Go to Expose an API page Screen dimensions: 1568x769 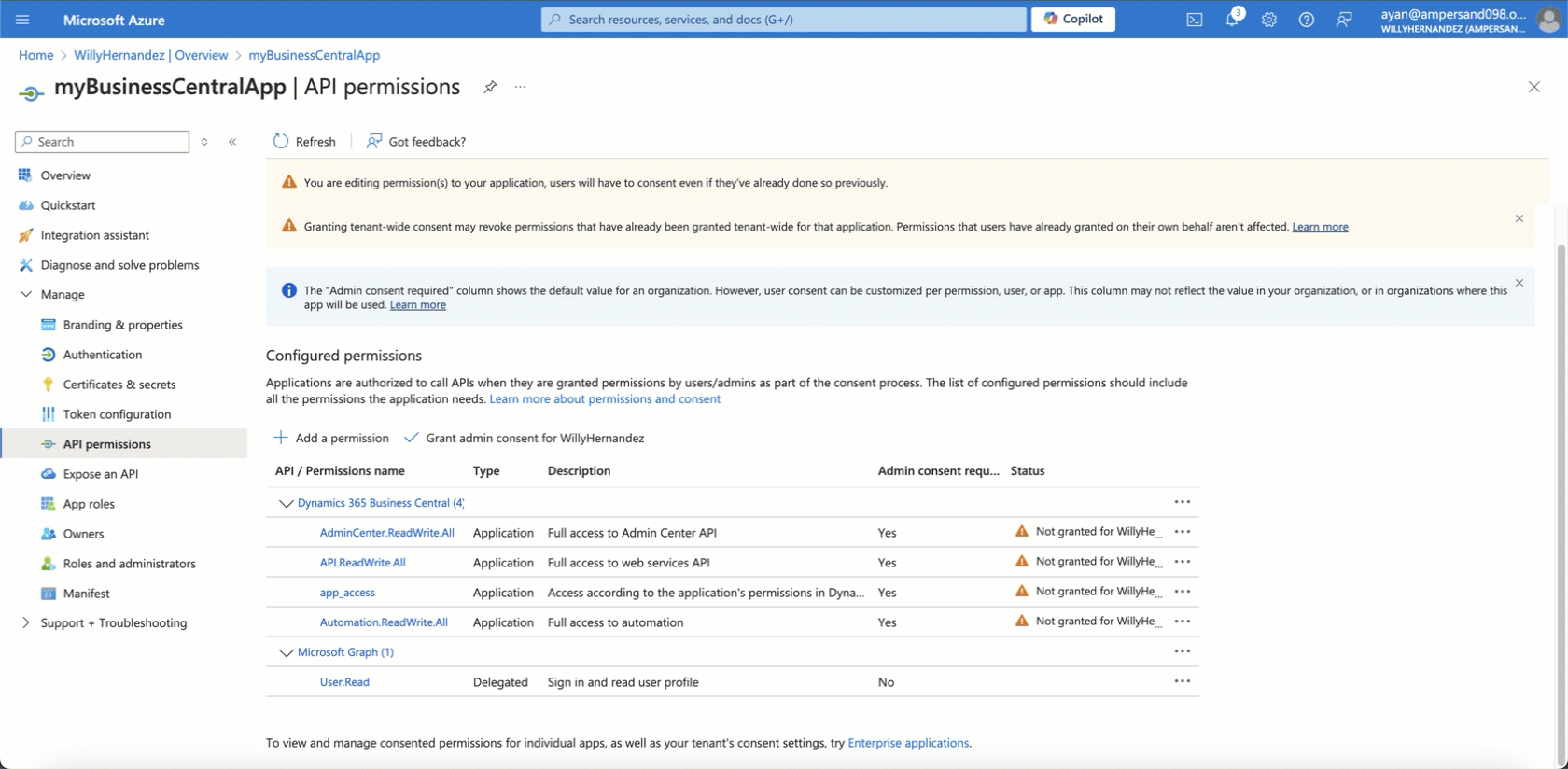click(100, 474)
